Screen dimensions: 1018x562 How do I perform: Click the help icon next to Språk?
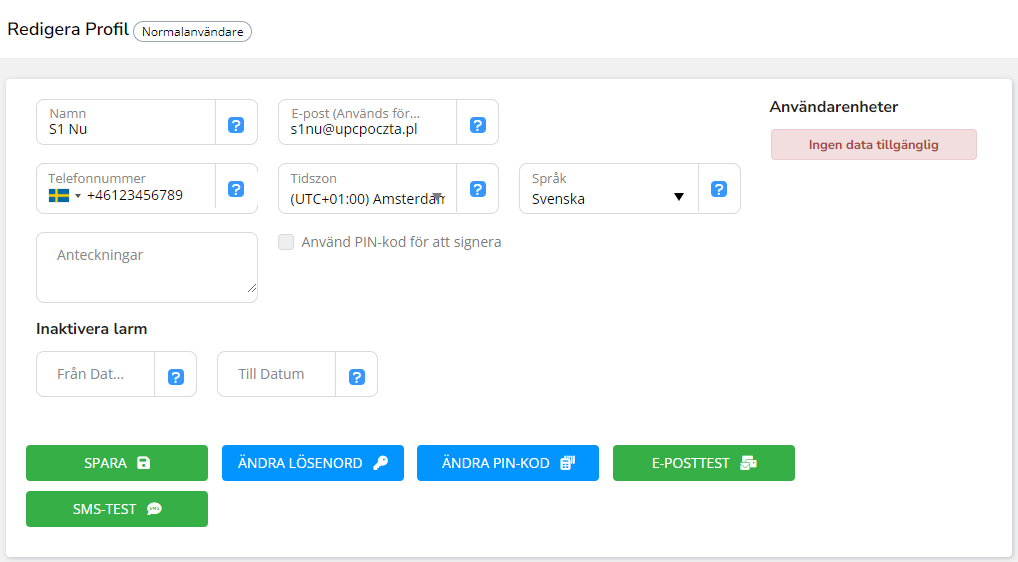coord(719,189)
